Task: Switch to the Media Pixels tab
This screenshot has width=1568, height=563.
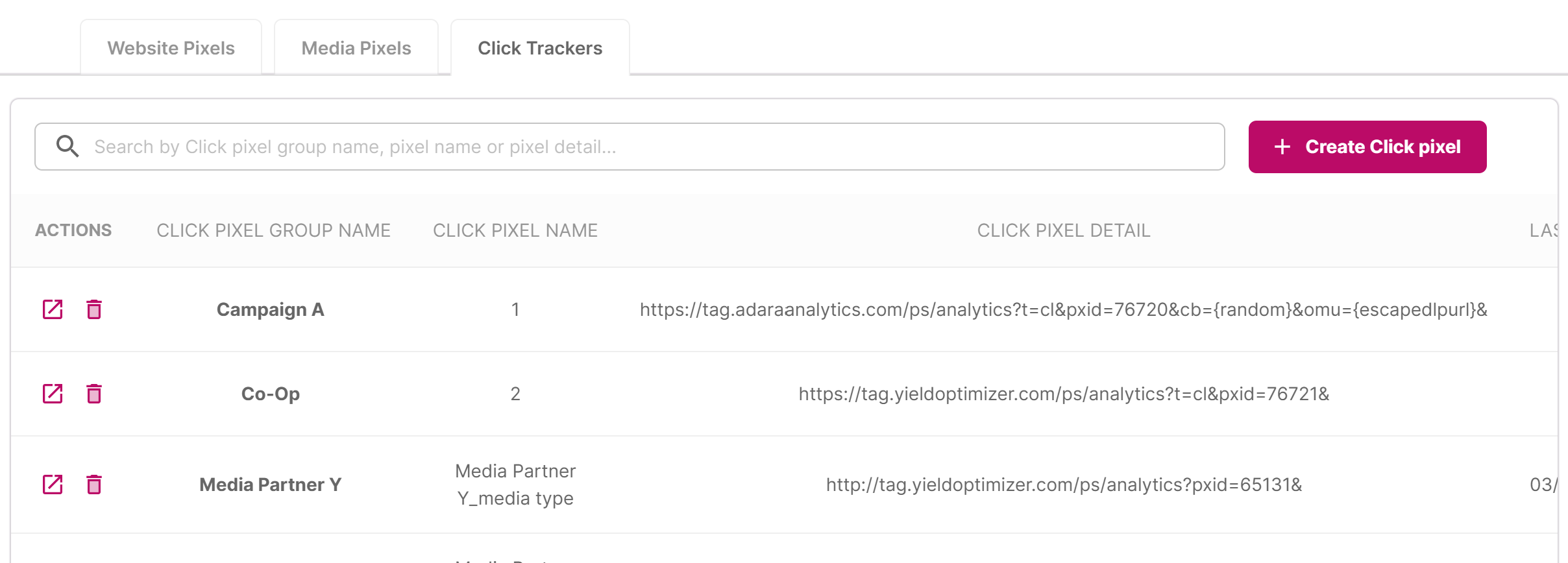Action: coord(356,47)
